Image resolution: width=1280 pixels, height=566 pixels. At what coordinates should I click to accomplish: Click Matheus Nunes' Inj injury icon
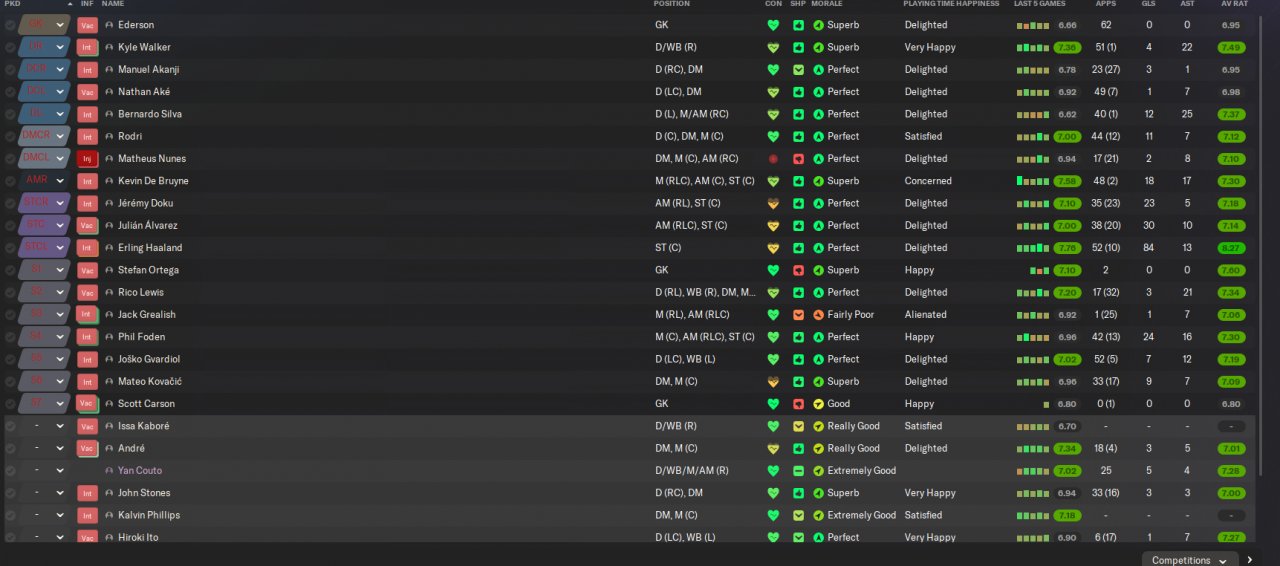point(88,158)
